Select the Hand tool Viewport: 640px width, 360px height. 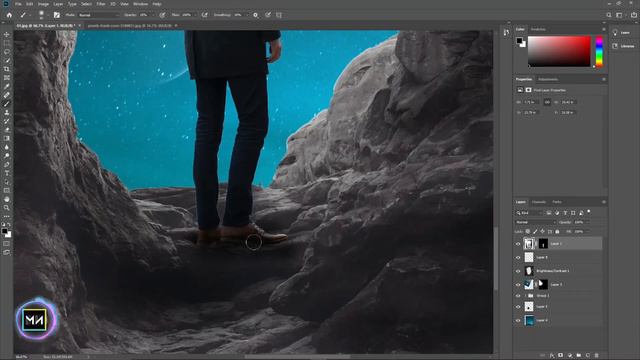[x=7, y=199]
